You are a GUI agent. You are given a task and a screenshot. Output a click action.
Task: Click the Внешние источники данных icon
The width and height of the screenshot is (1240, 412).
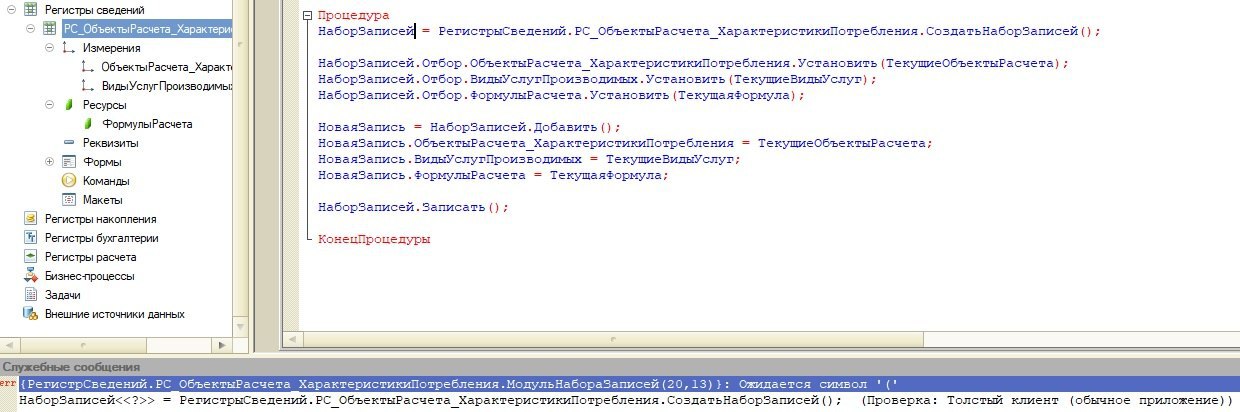click(x=30, y=314)
